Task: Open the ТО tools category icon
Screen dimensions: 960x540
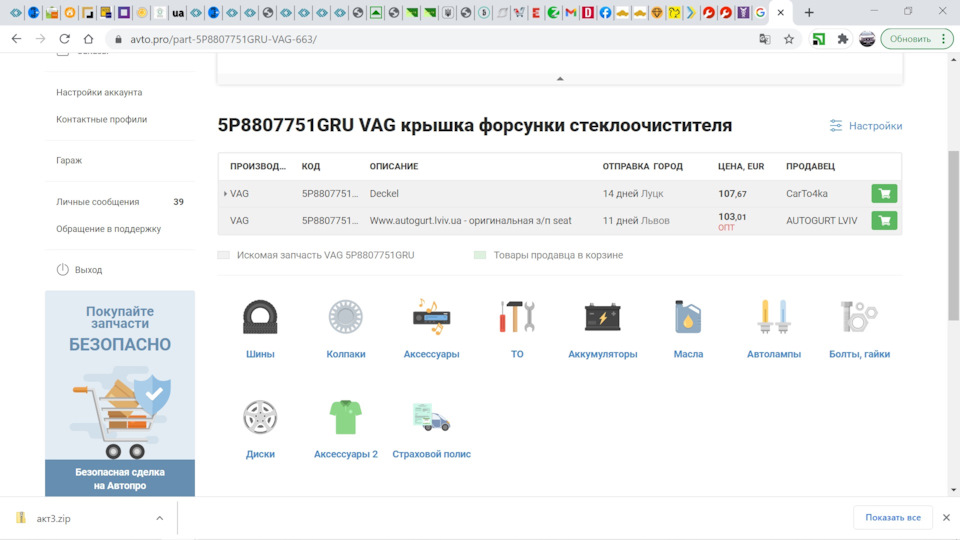Action: 517,317
